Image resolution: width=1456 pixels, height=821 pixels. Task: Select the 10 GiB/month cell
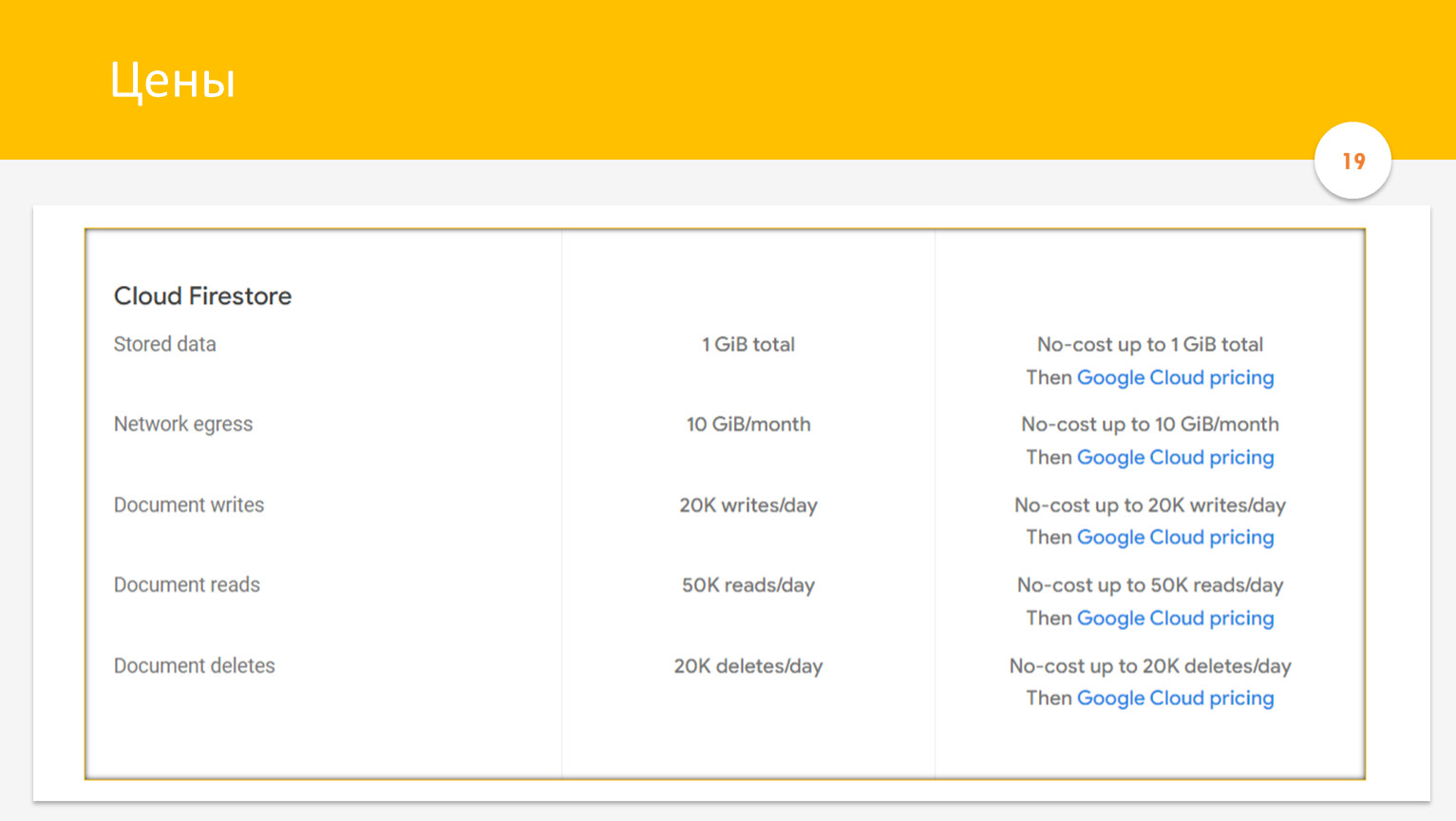click(748, 425)
